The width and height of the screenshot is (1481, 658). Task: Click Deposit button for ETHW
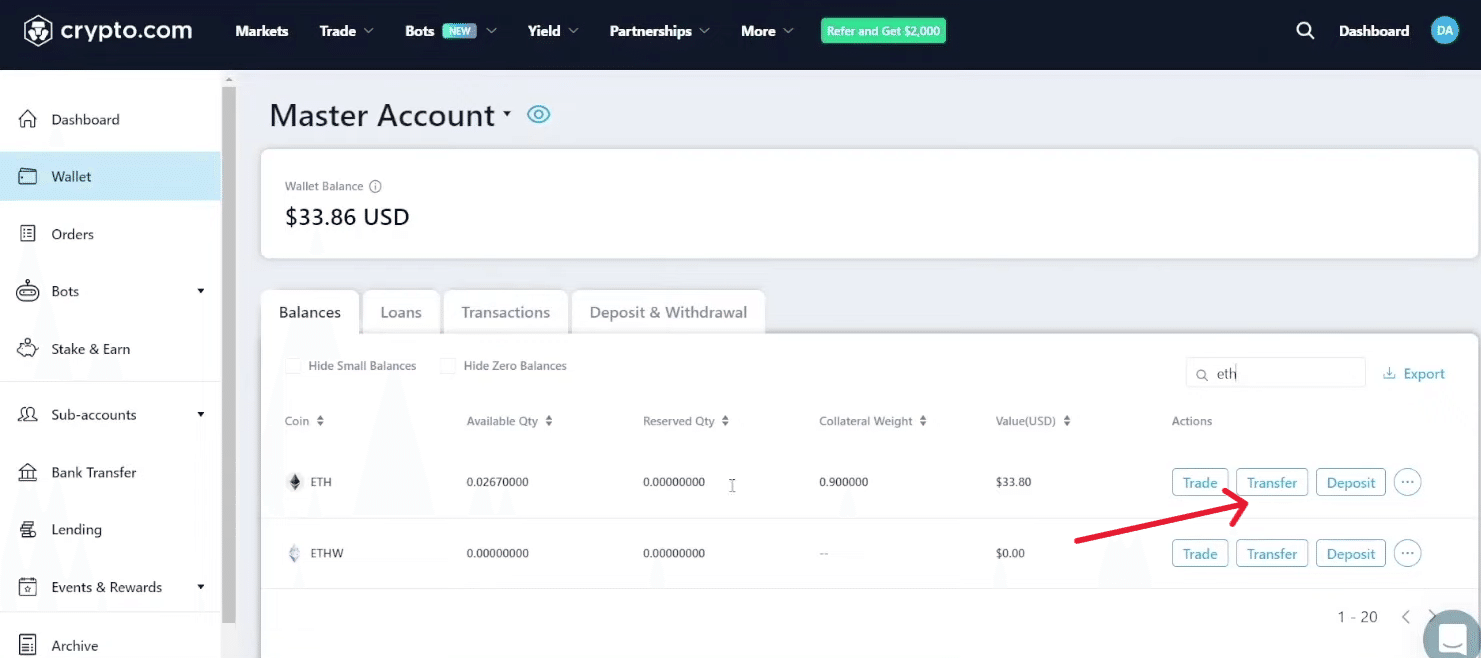pos(1351,553)
